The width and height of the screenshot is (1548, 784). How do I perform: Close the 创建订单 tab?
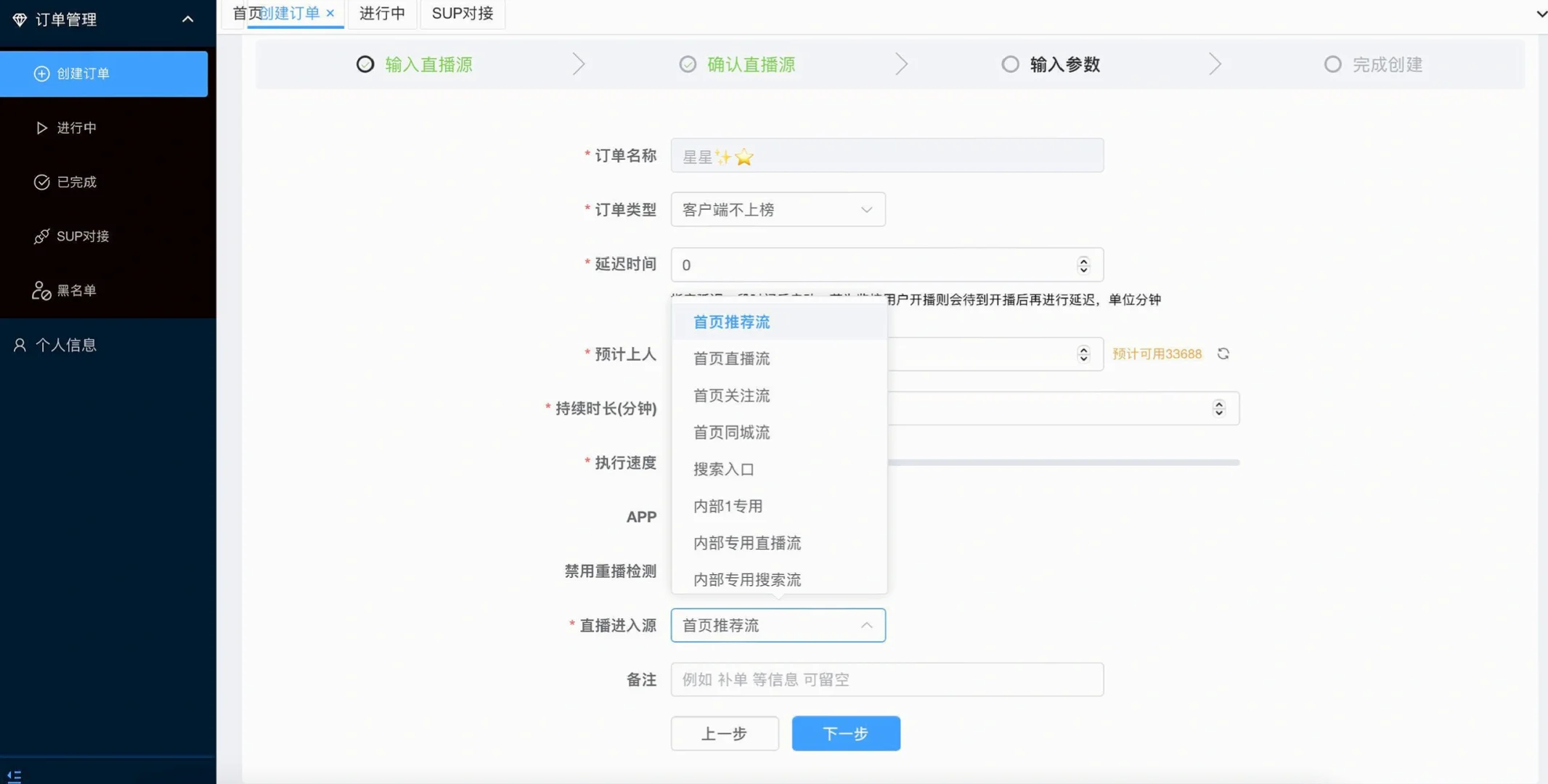point(331,13)
